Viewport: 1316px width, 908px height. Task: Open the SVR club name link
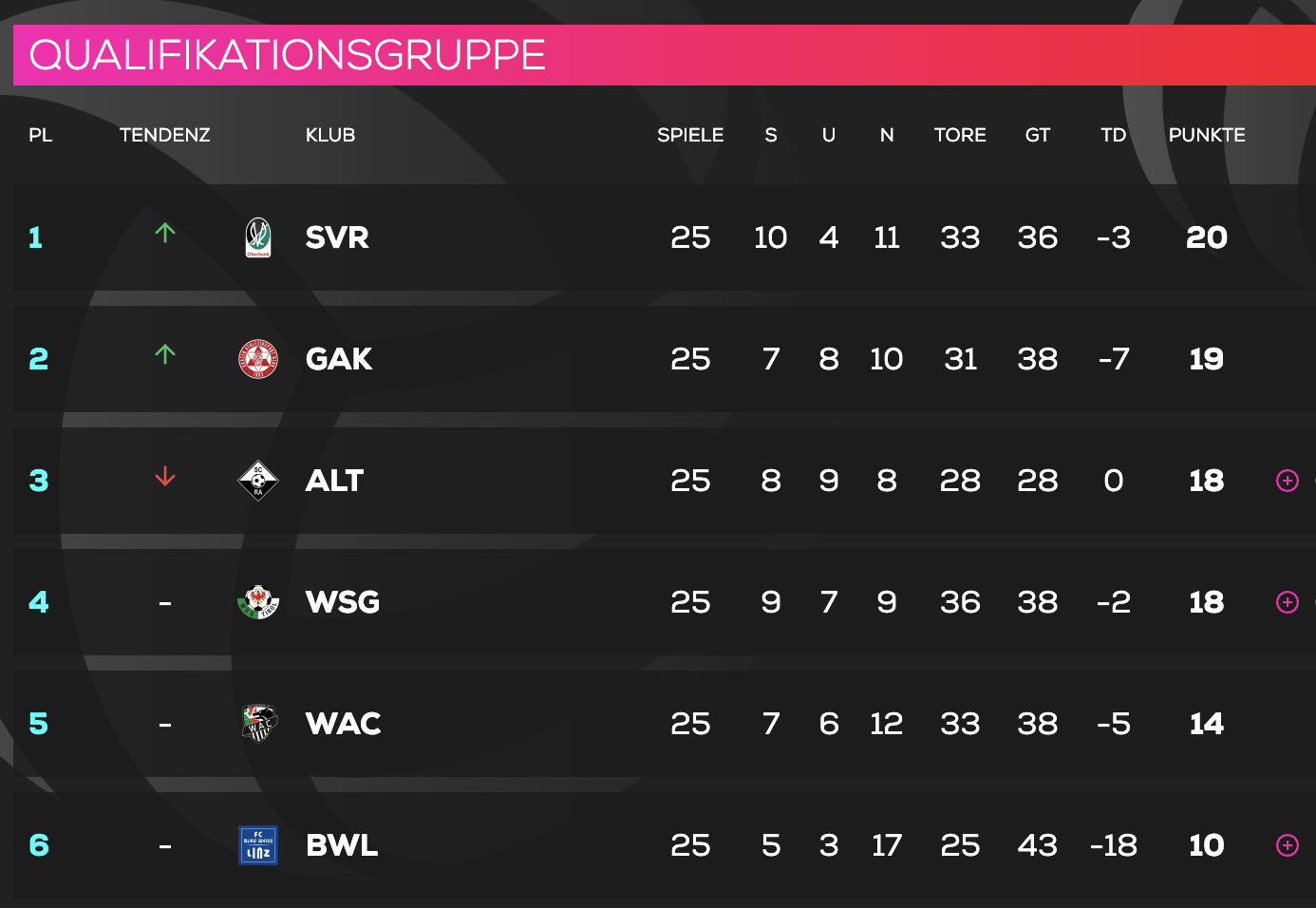[337, 237]
